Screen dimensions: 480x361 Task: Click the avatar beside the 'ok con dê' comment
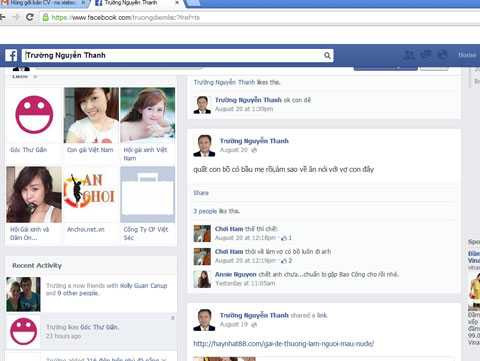pyautogui.click(x=202, y=105)
